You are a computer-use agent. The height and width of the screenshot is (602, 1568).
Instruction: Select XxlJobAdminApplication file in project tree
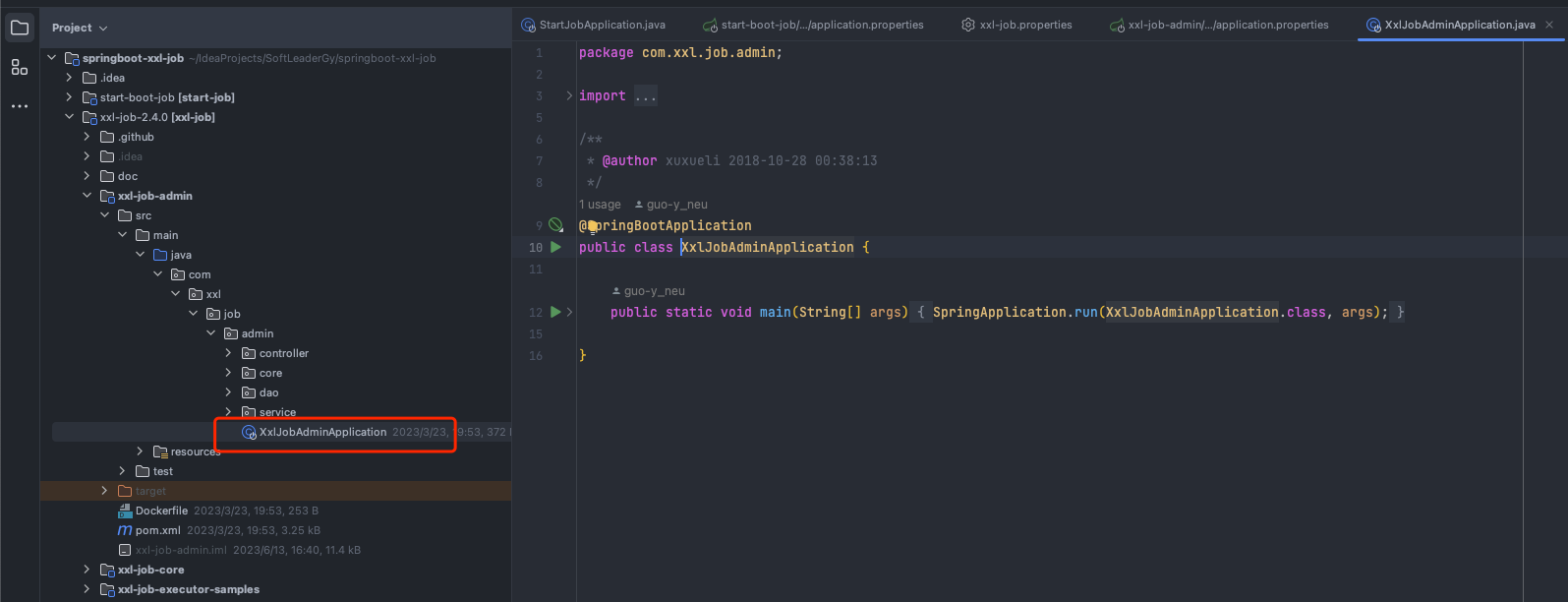tap(322, 432)
